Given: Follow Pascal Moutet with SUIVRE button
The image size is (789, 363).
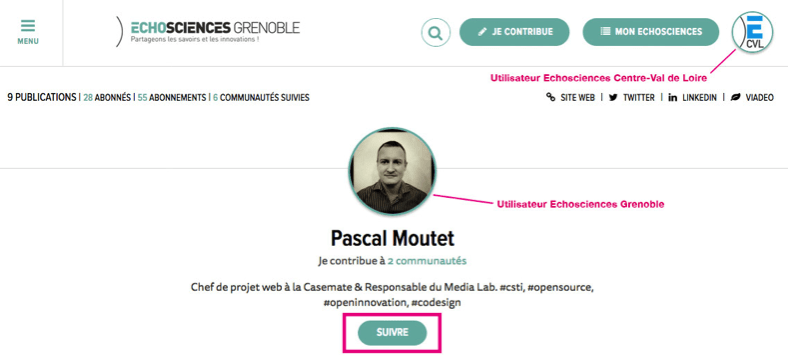Looking at the screenshot, I should [x=392, y=333].
